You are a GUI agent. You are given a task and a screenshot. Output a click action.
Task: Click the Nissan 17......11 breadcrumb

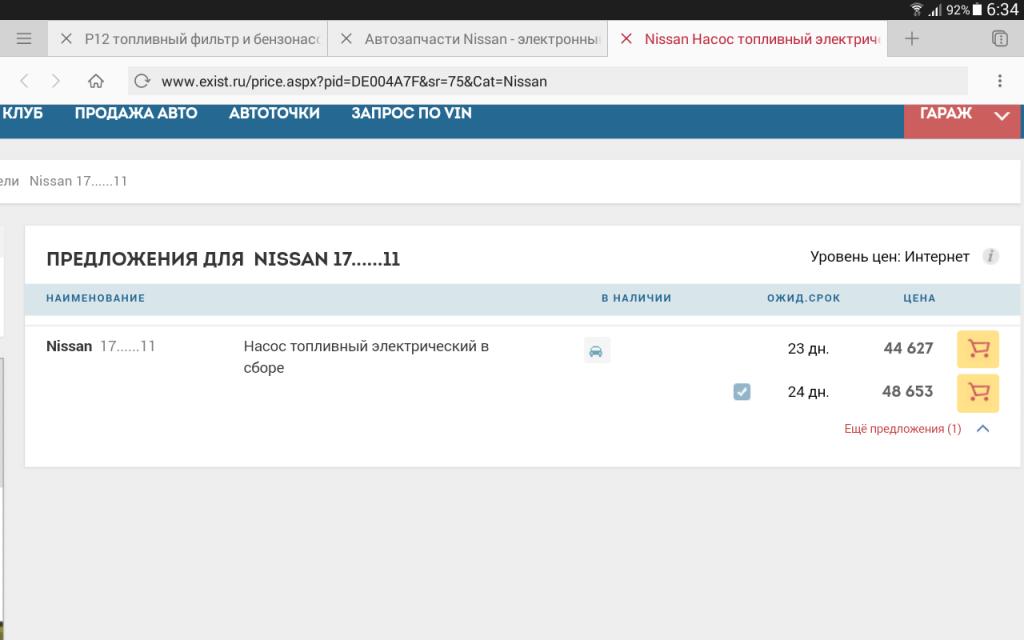coord(78,181)
